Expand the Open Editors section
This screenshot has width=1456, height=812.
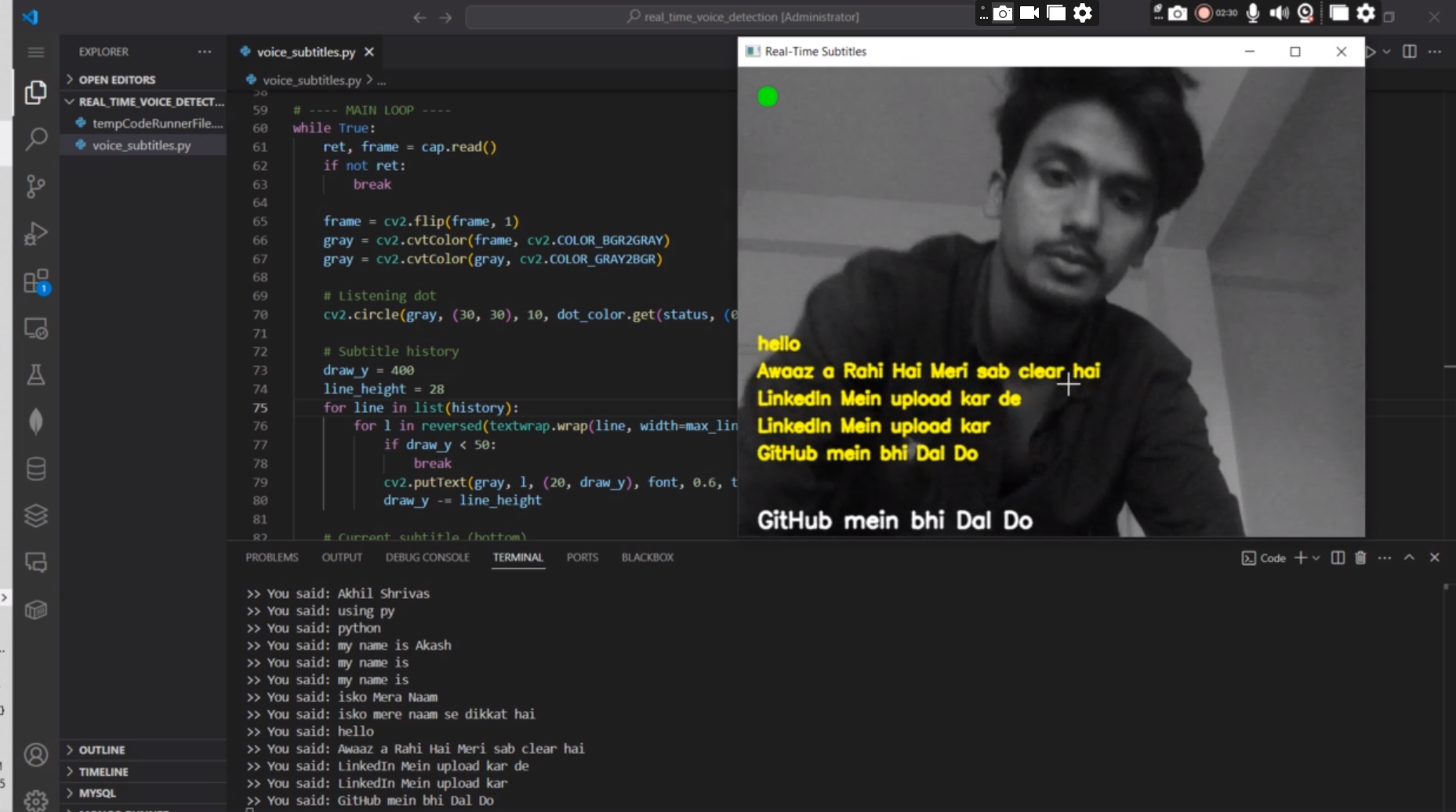coord(144,79)
